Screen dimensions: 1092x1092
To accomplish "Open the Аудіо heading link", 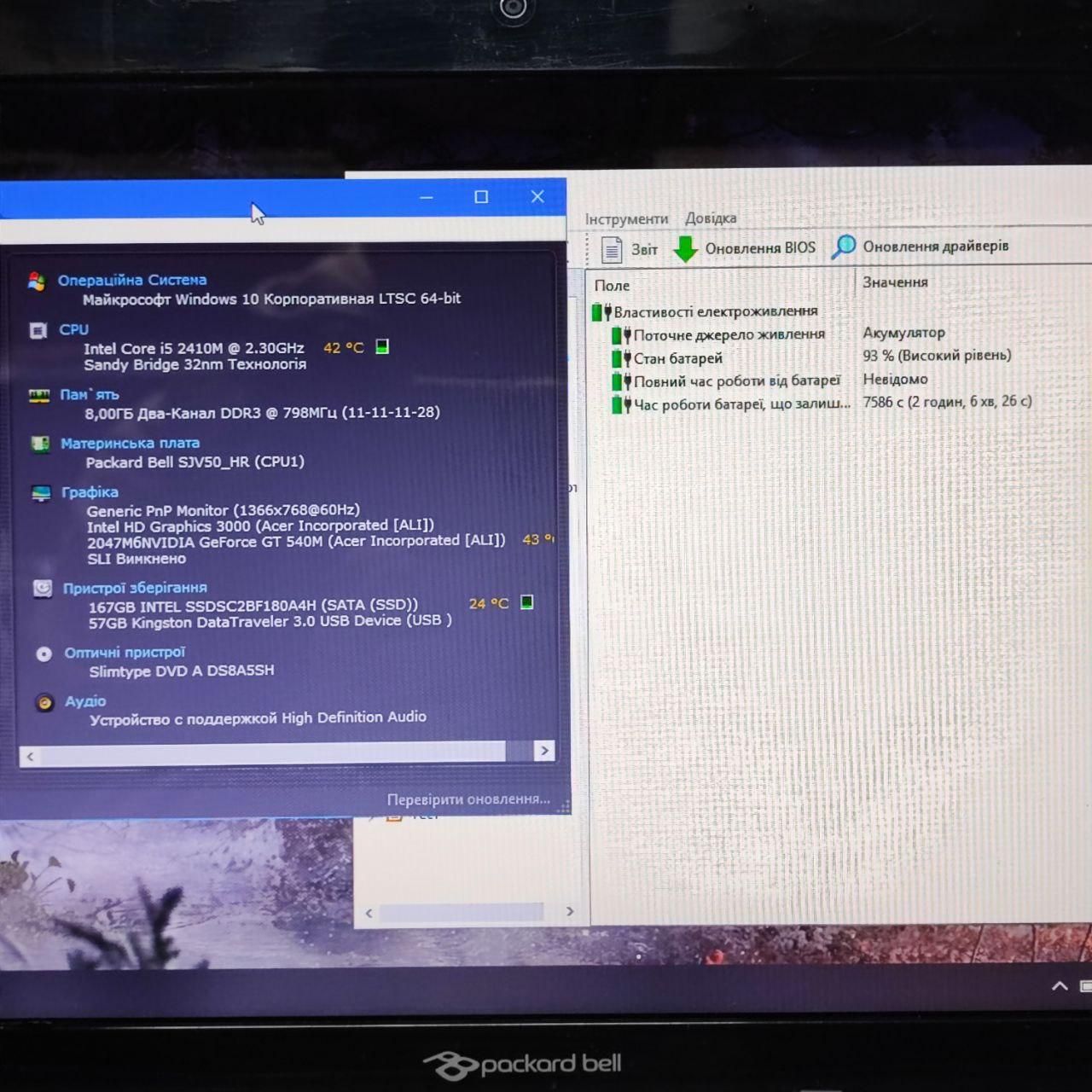I will pos(85,701).
